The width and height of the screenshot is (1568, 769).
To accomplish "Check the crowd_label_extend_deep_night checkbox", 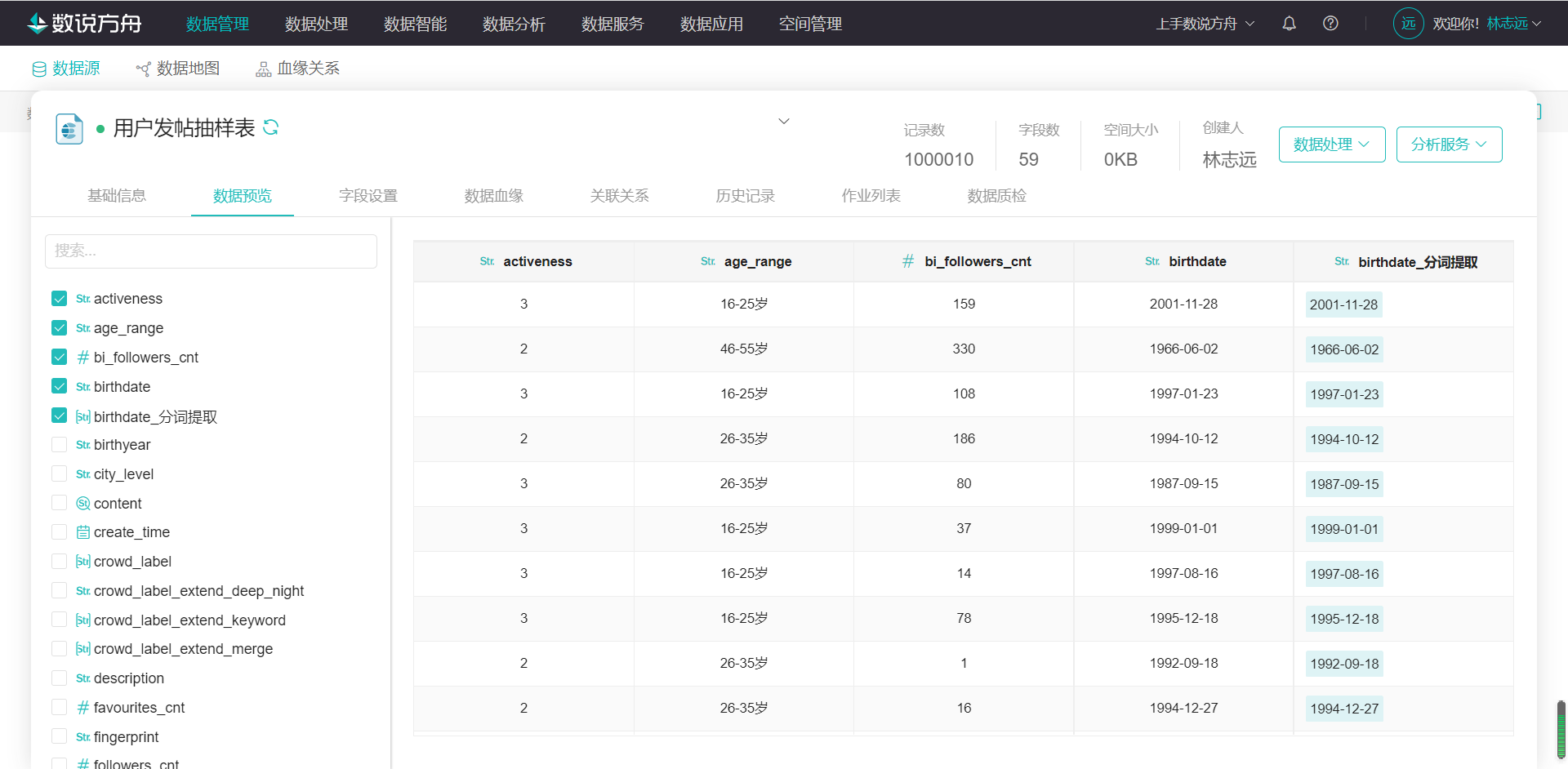I will point(59,591).
